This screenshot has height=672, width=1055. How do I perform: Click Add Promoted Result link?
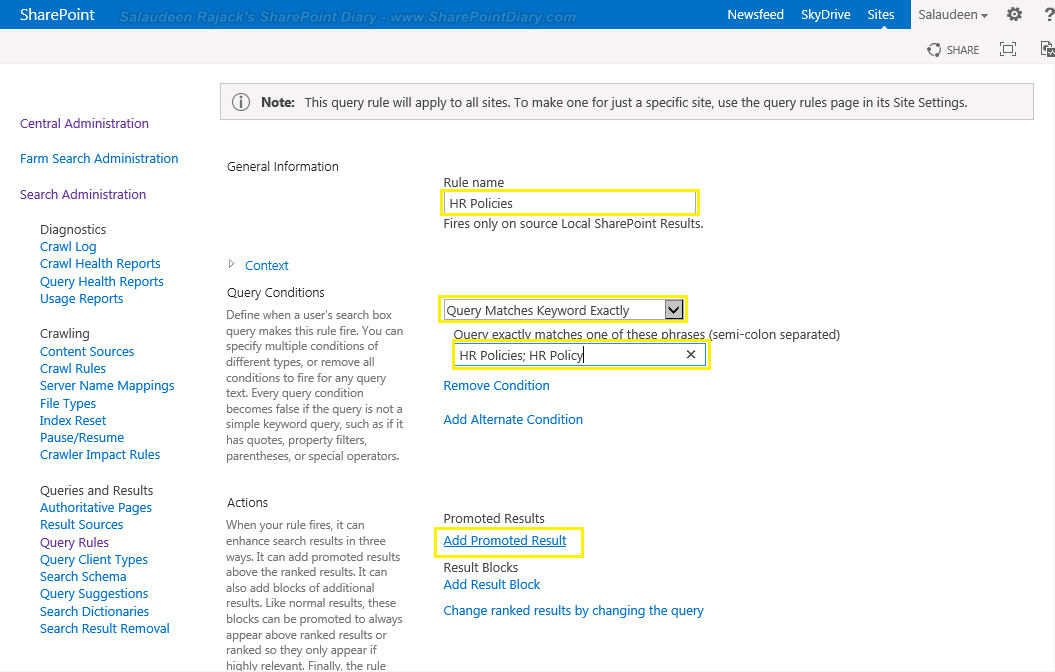[505, 540]
